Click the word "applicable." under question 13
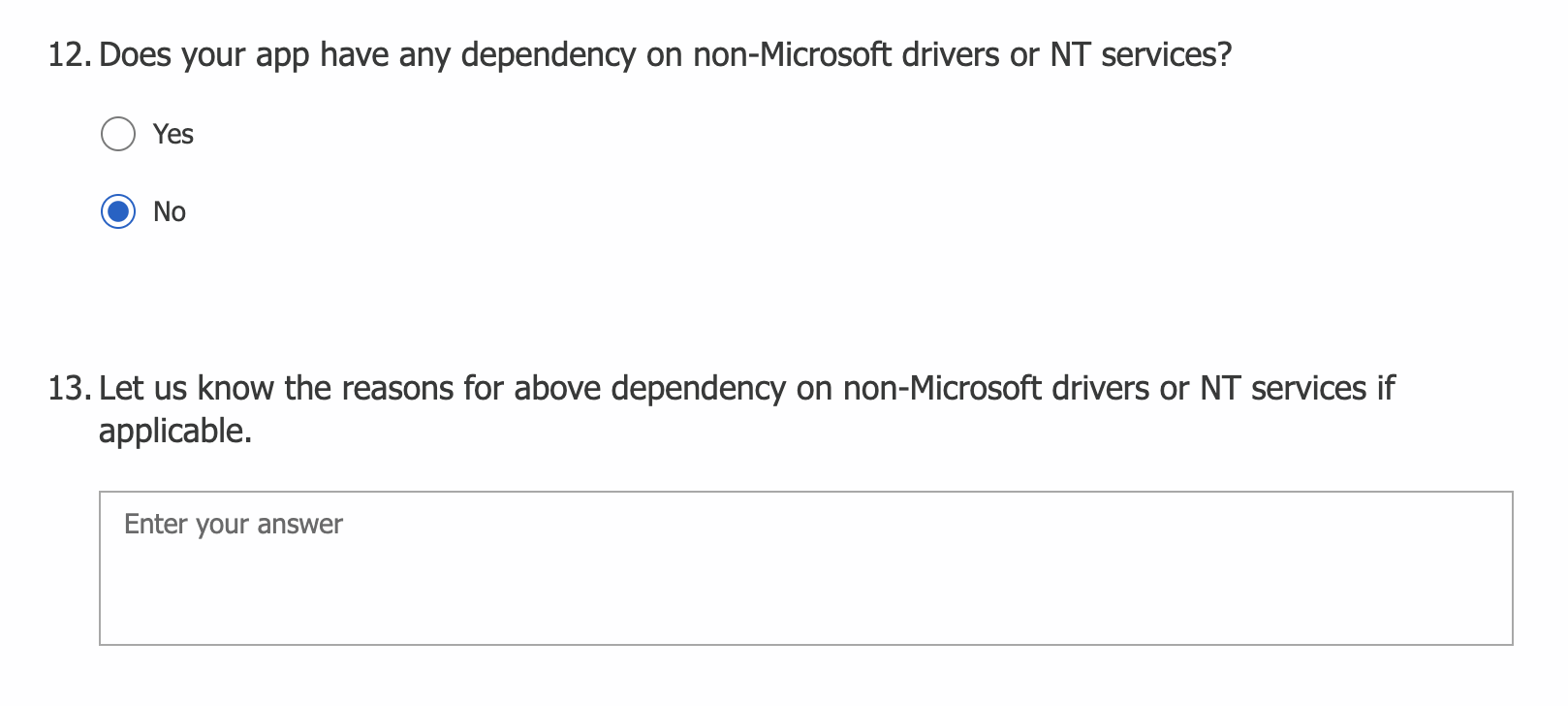This screenshot has height=706, width=1568. (175, 432)
